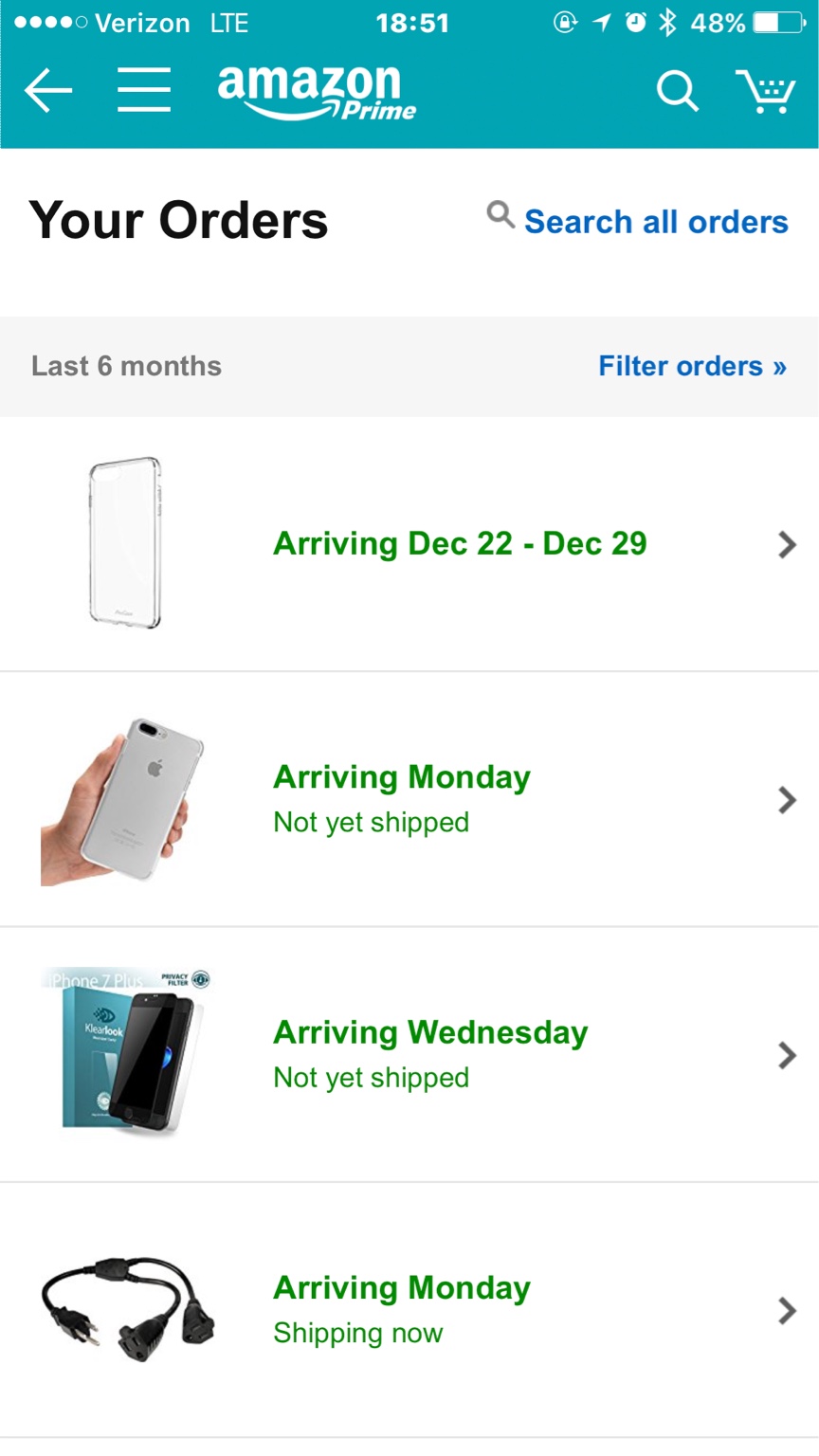819x1456 pixels.
Task: Tap the battery icon in status bar
Action: pyautogui.click(x=779, y=23)
